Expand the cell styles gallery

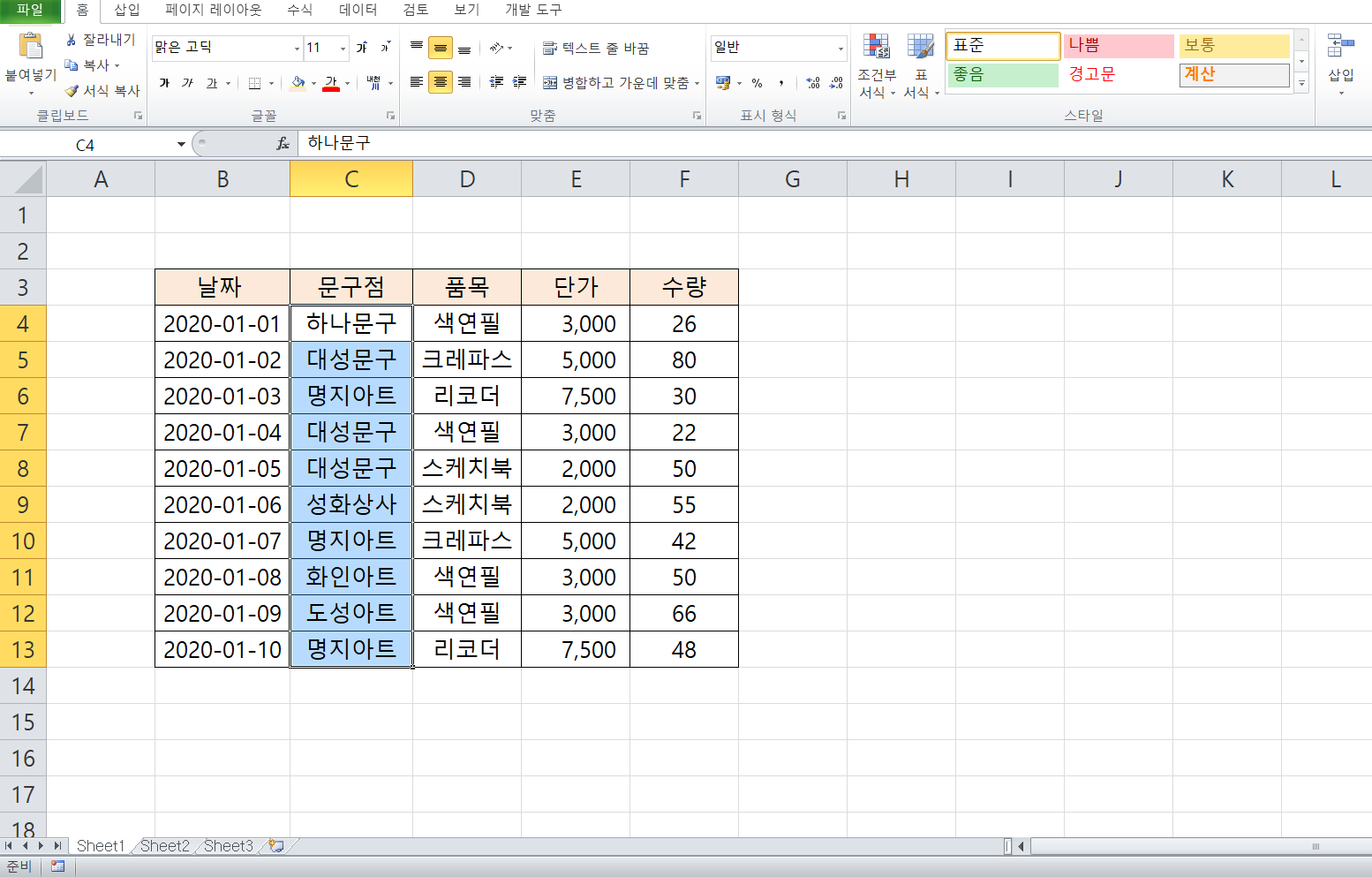pyautogui.click(x=1301, y=84)
